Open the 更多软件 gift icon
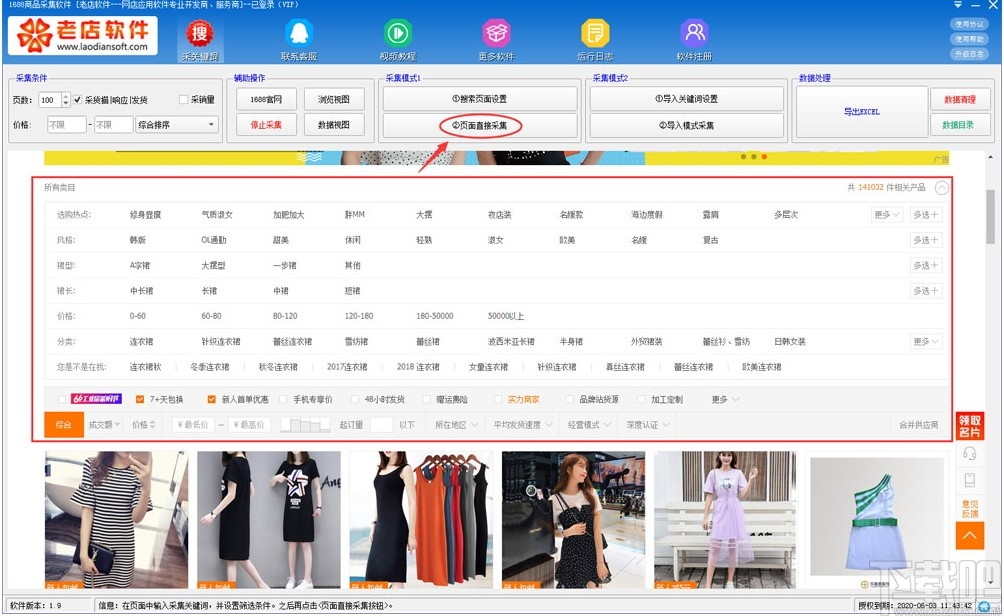This screenshot has width=1004, height=616. [497, 31]
